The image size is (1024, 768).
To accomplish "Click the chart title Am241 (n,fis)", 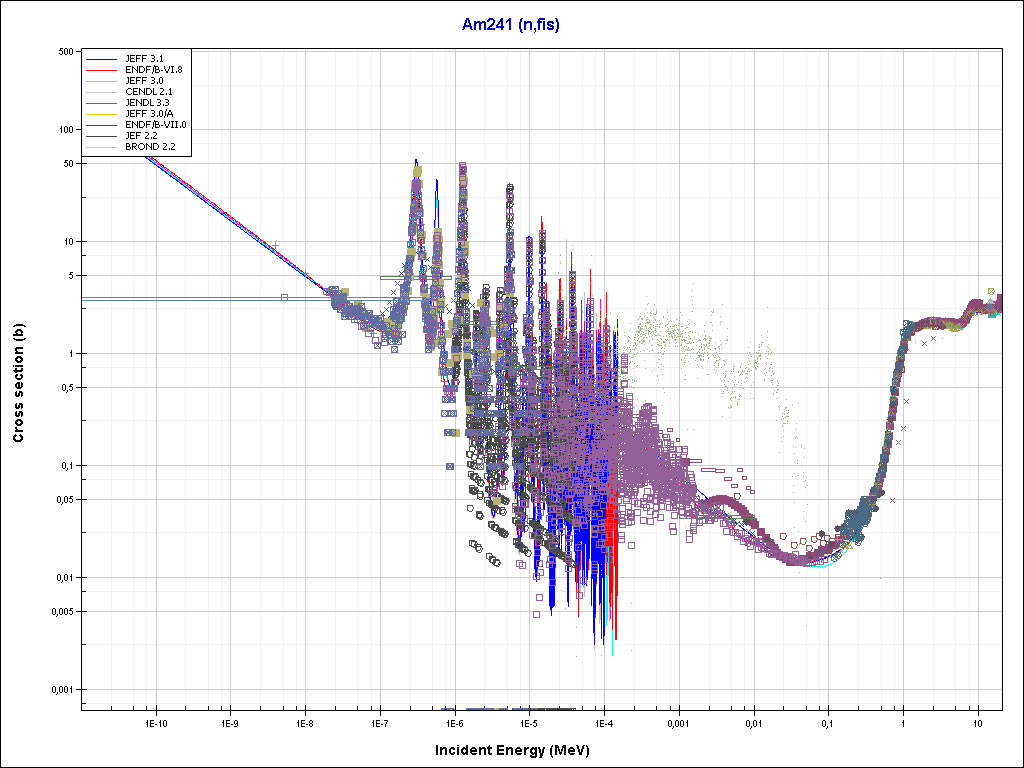I will pyautogui.click(x=510, y=25).
